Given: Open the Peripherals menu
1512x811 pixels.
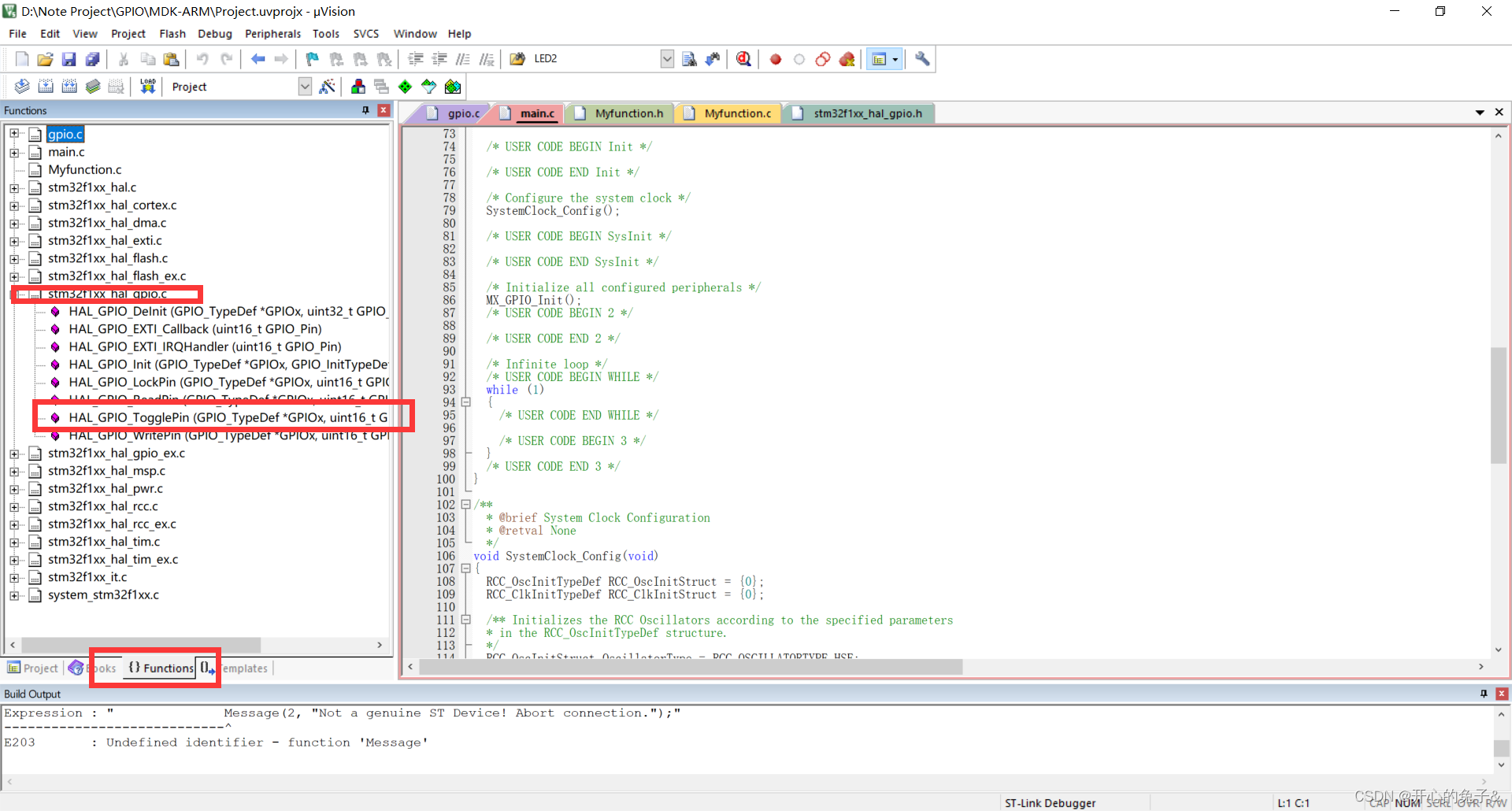Looking at the screenshot, I should [x=272, y=34].
